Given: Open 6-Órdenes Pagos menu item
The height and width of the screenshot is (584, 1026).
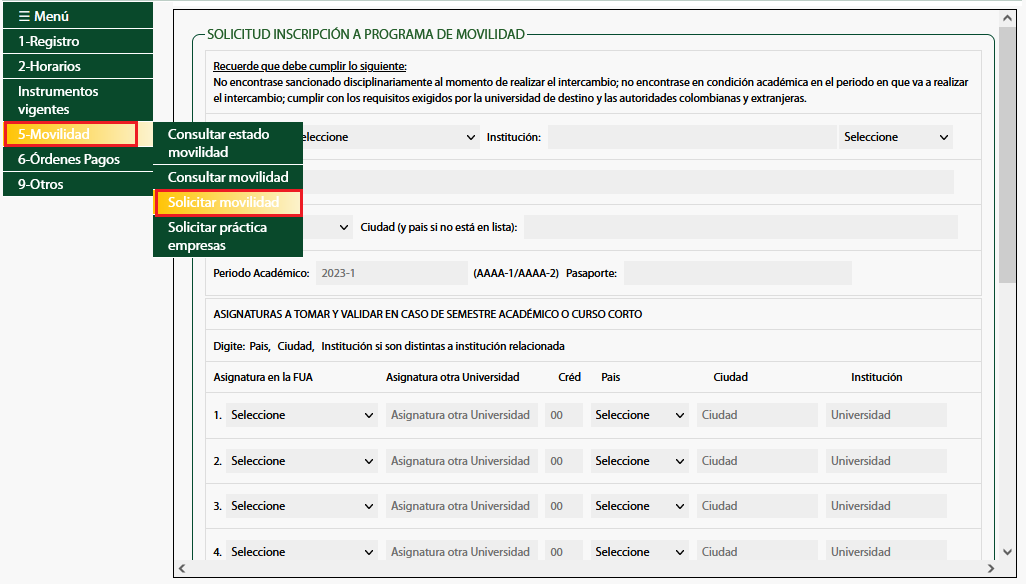Looking at the screenshot, I should tap(78, 159).
